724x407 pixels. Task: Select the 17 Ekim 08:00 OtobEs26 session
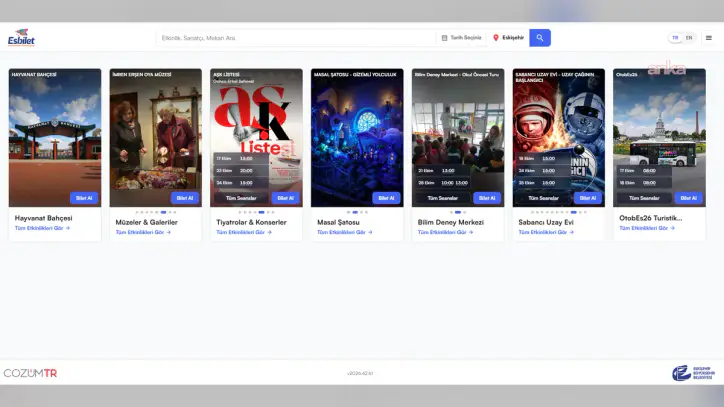click(643, 171)
